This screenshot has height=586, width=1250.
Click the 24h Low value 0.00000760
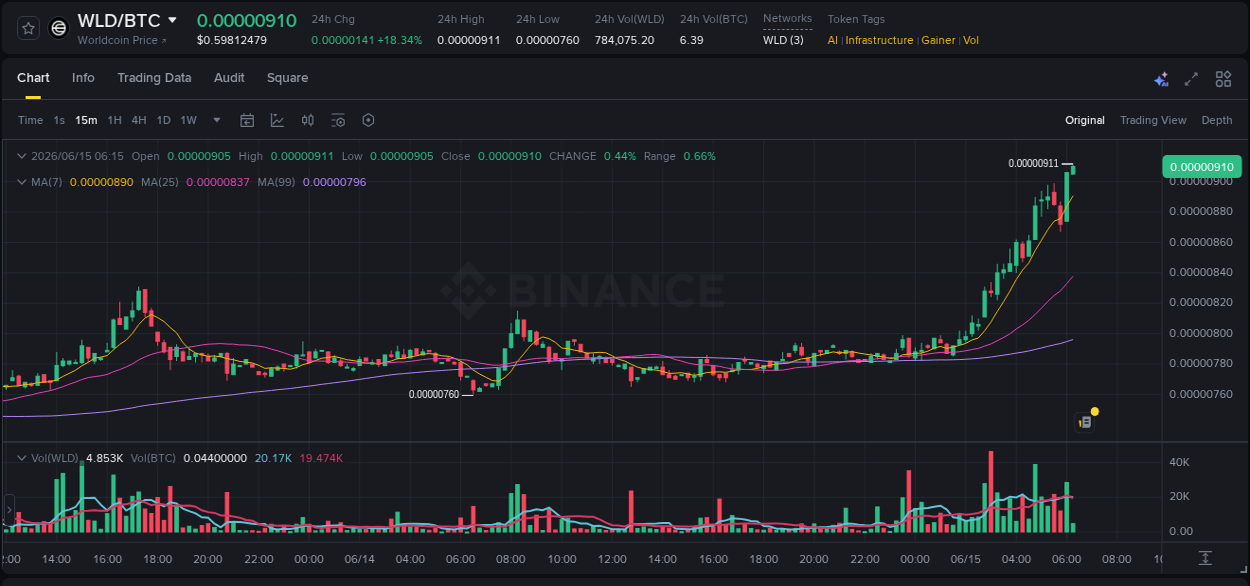[x=548, y=40]
